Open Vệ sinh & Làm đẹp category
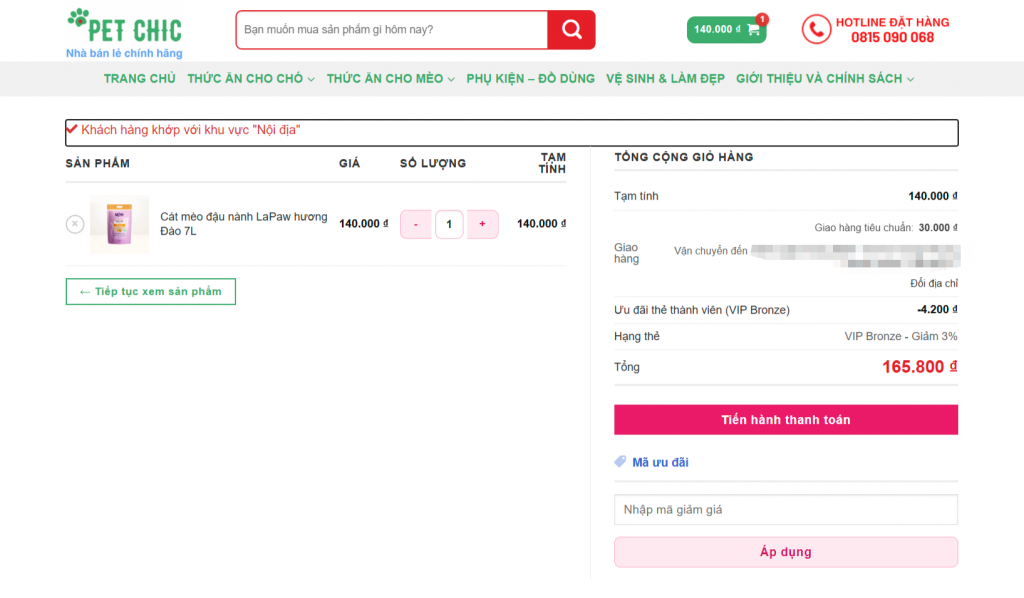Viewport: 1024px width, 598px height. (x=665, y=78)
